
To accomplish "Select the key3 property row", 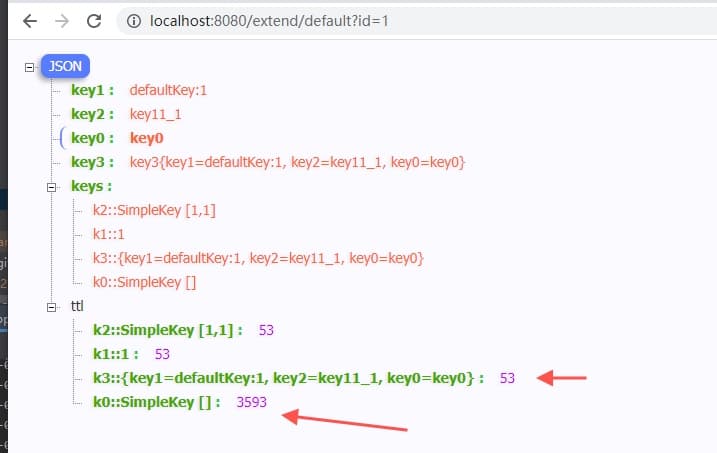I will 92,163.
